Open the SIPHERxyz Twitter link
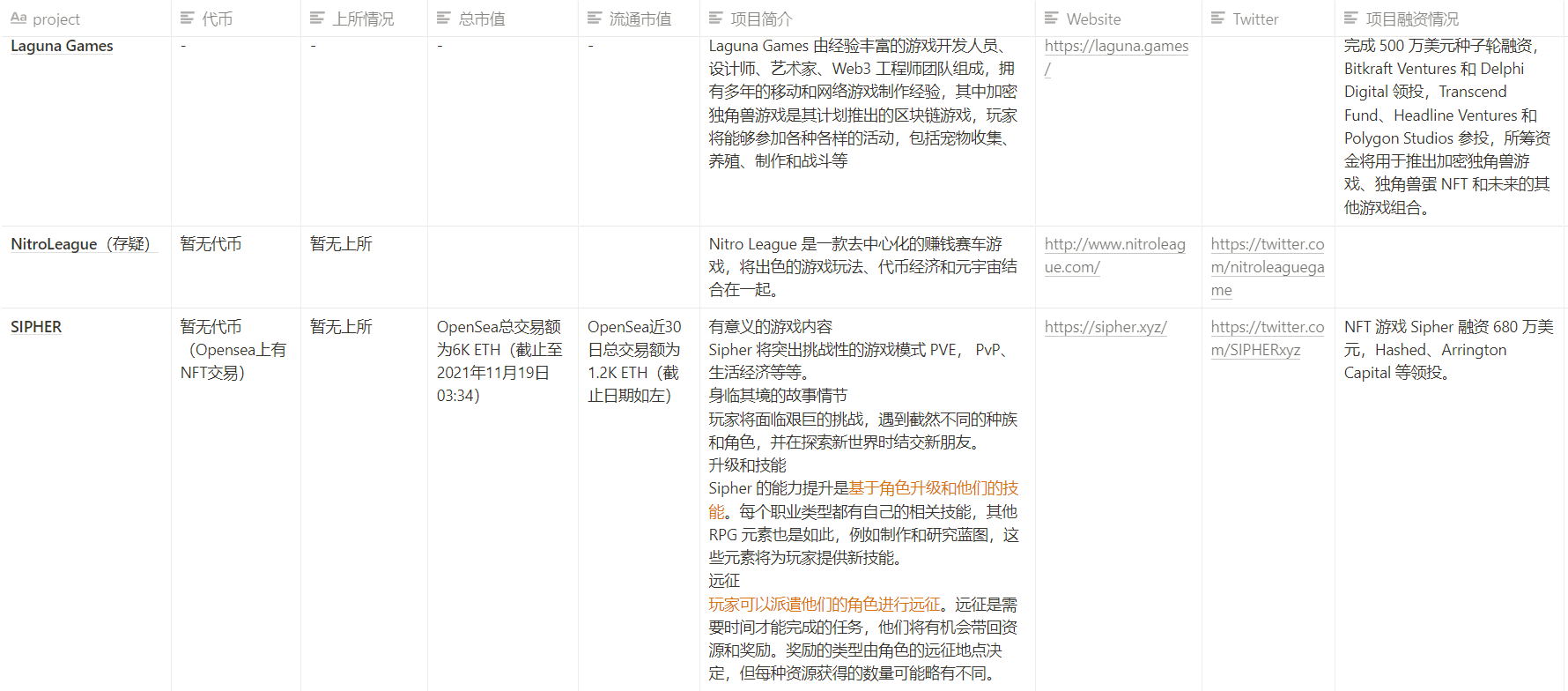This screenshot has height=691, width=1568. (x=1267, y=338)
